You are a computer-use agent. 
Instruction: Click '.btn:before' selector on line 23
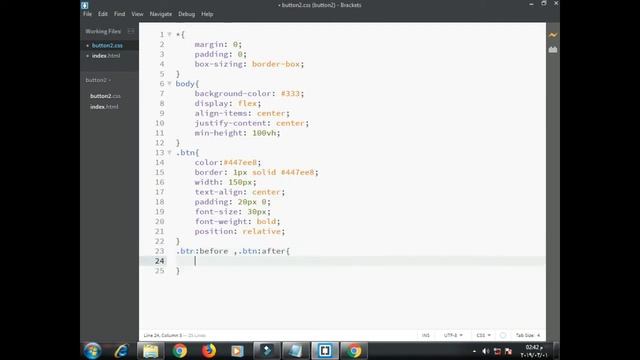202,251
